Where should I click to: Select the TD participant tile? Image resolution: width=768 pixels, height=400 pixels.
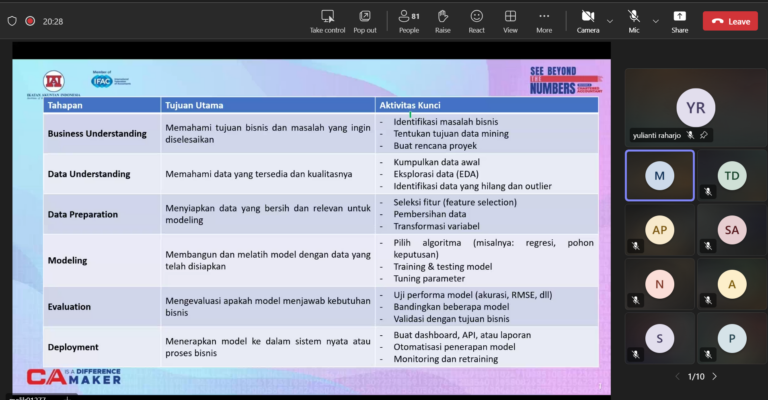732,176
